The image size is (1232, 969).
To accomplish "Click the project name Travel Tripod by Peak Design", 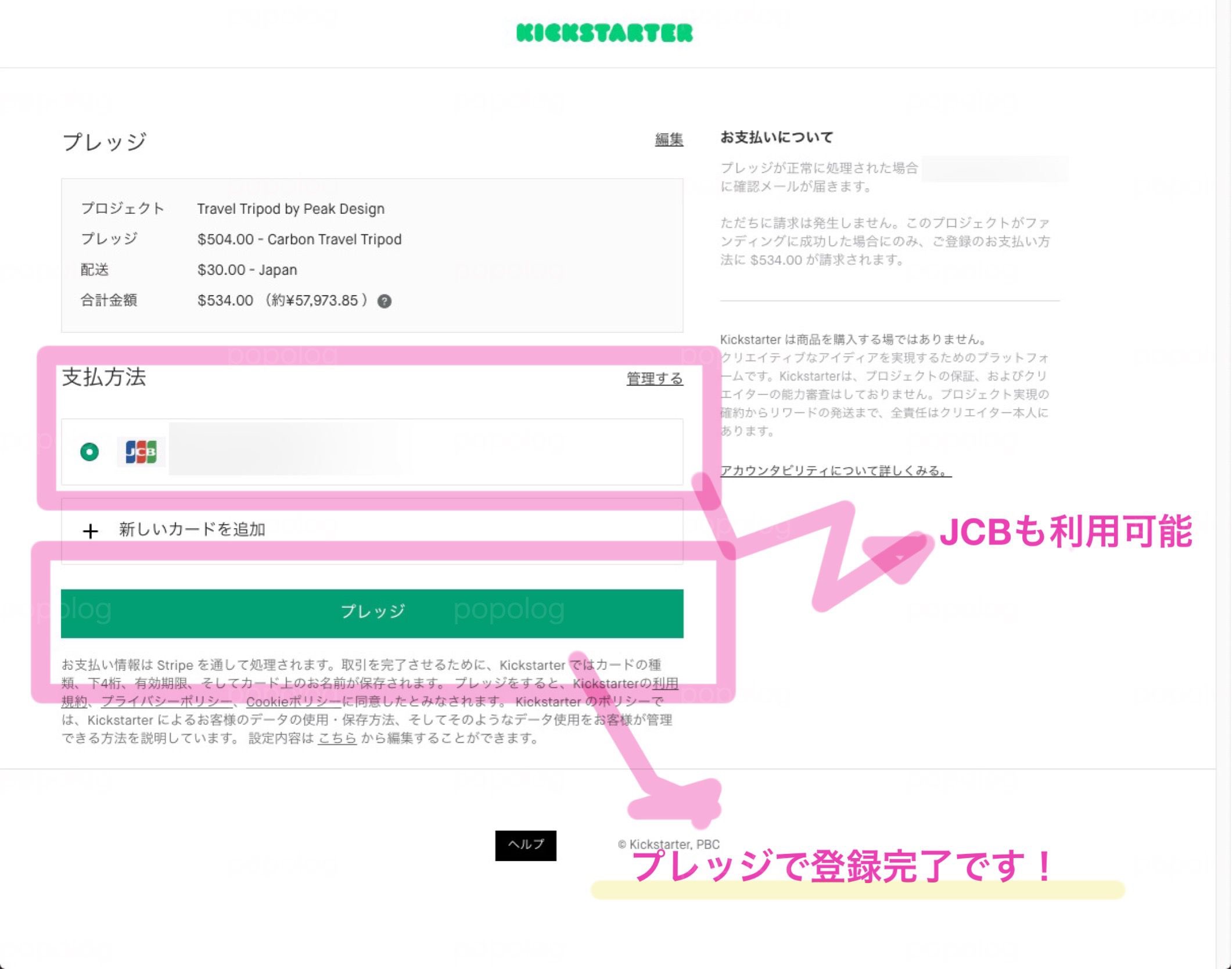I will point(290,209).
